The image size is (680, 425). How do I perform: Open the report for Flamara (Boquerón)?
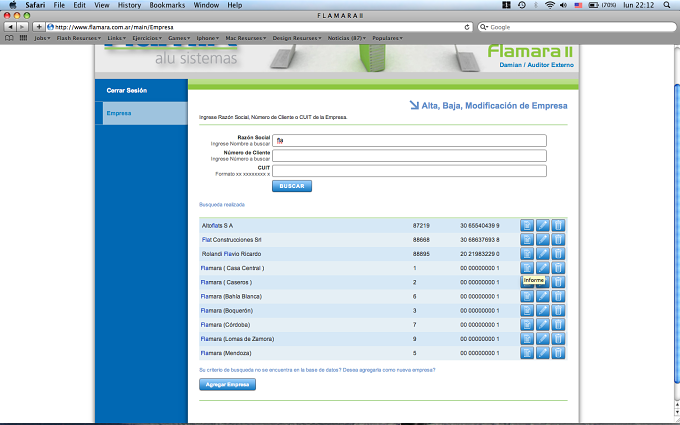(x=526, y=311)
